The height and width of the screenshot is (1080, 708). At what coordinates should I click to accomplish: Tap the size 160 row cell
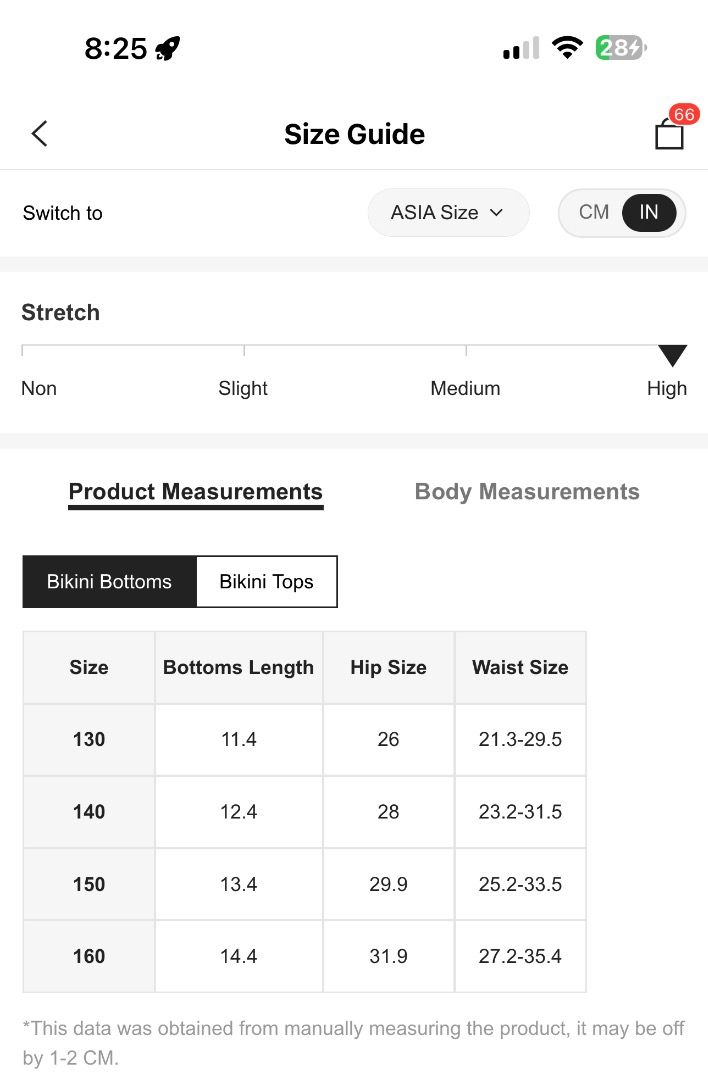point(89,957)
